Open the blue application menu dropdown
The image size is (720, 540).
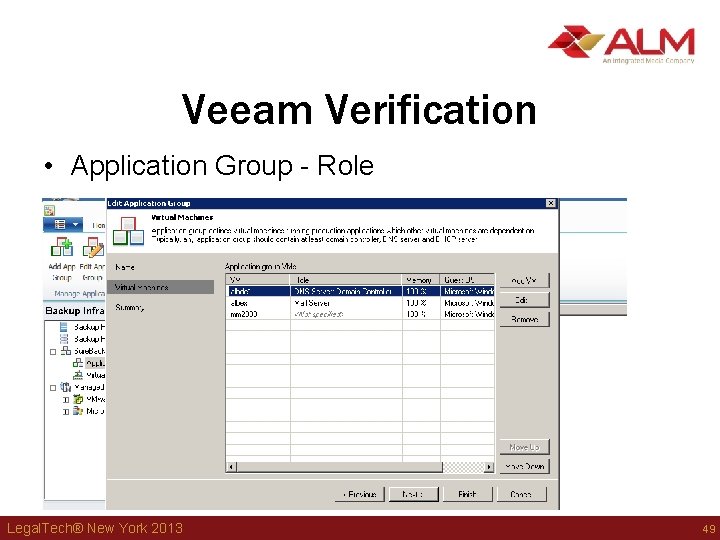(x=63, y=225)
